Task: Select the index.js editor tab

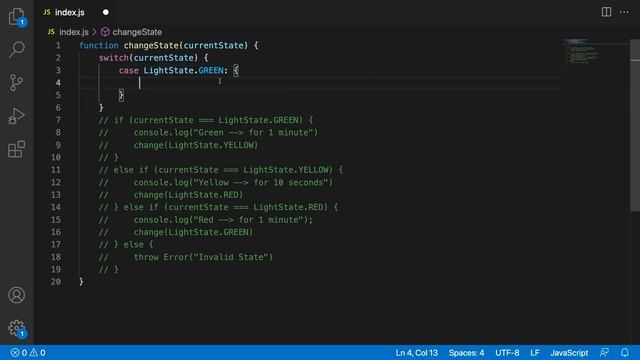Action: [76, 12]
